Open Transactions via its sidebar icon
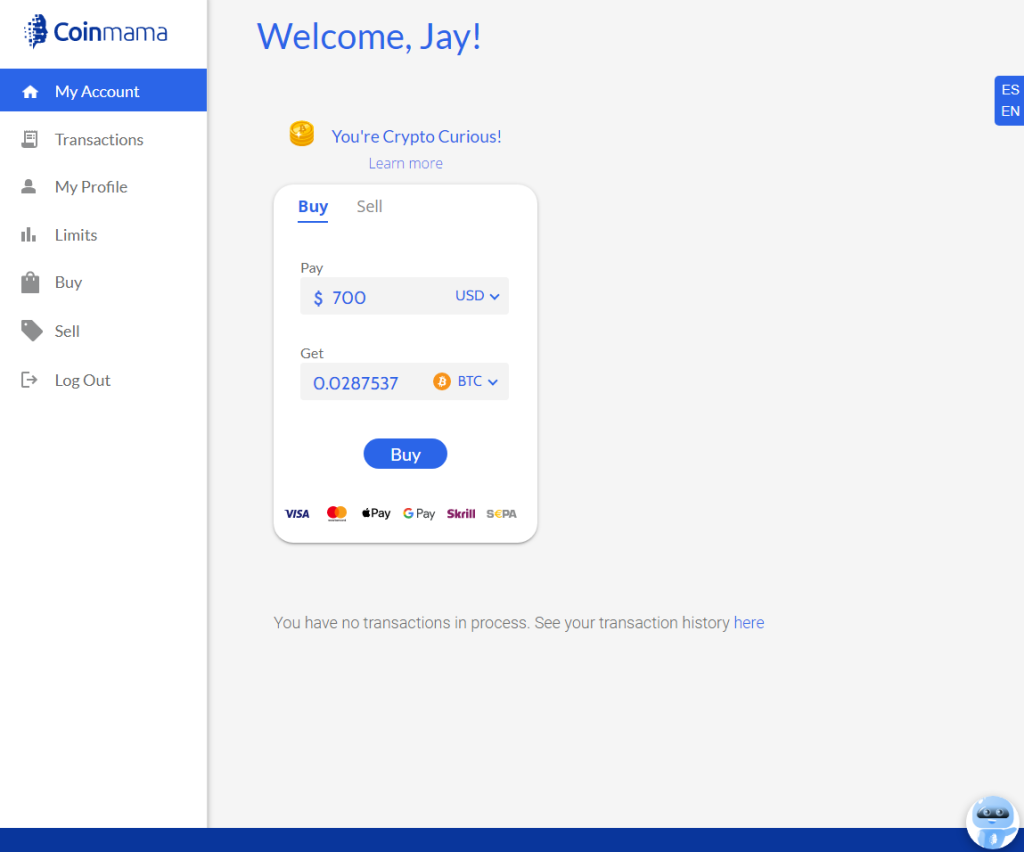The height and width of the screenshot is (852, 1024). 29,138
